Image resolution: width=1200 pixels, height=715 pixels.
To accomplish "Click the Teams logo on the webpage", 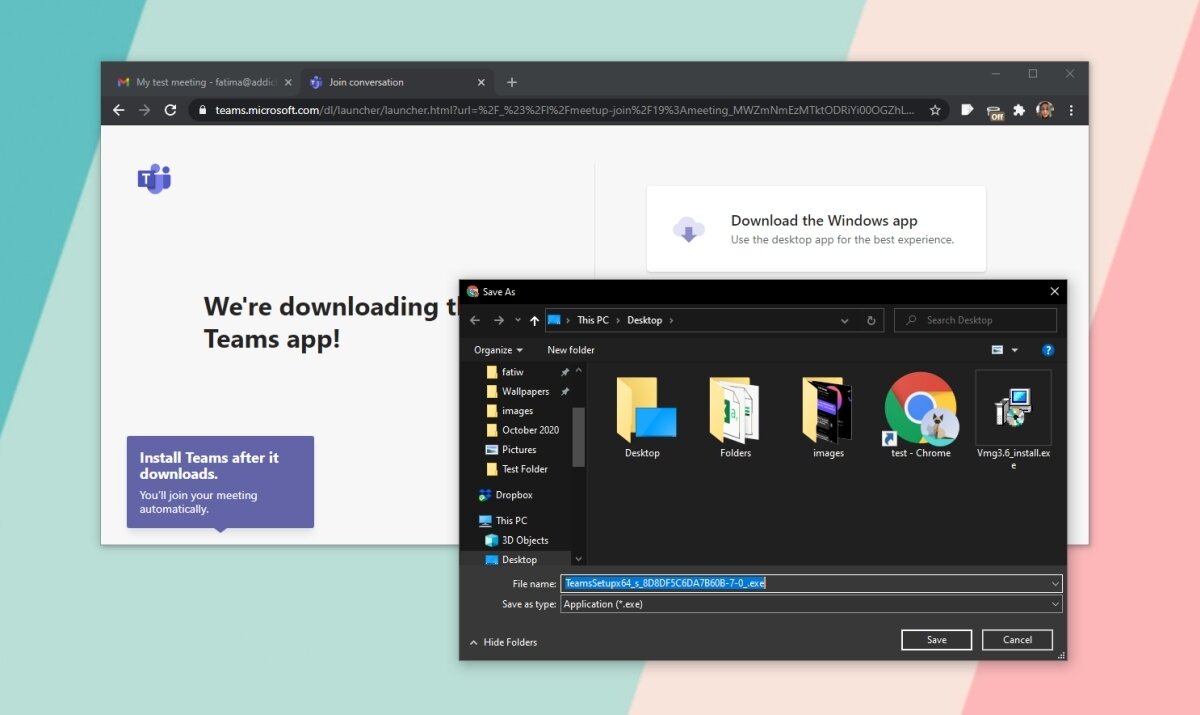I will [x=155, y=178].
